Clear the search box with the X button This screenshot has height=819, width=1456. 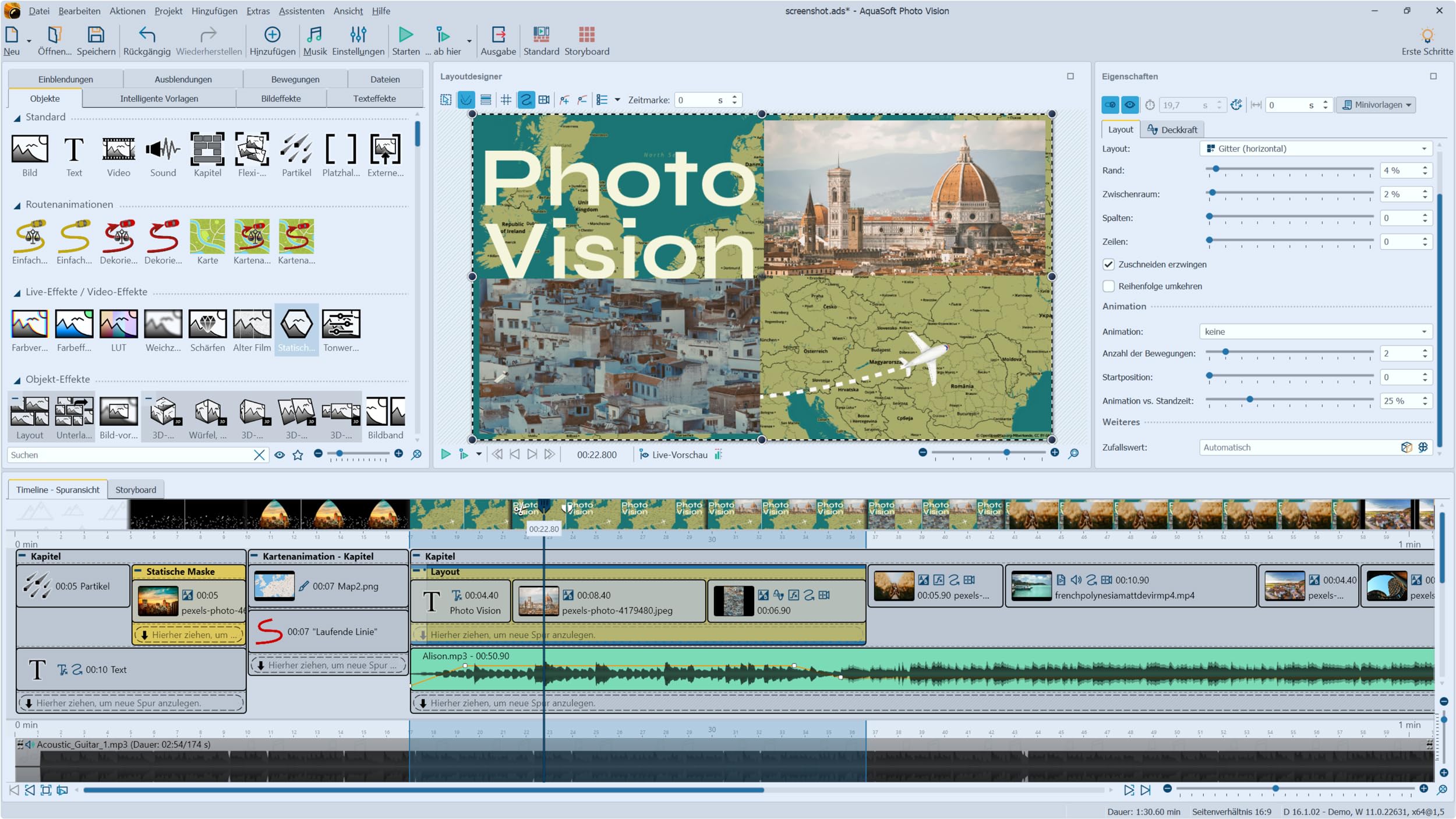pos(259,455)
